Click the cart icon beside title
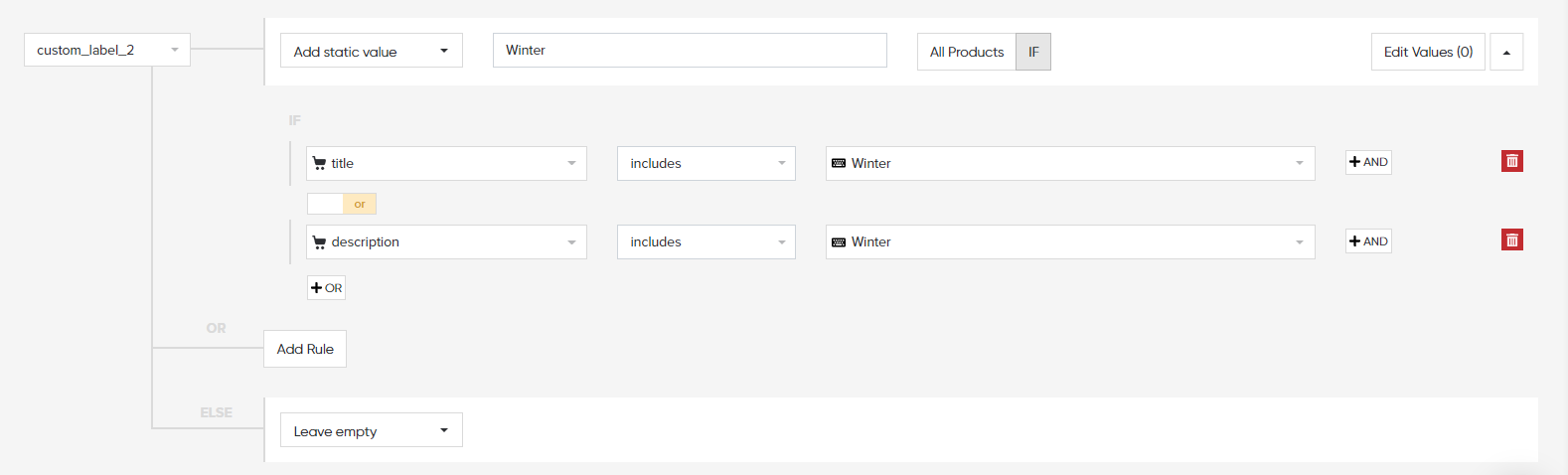The height and width of the screenshot is (475, 1568). coord(319,163)
